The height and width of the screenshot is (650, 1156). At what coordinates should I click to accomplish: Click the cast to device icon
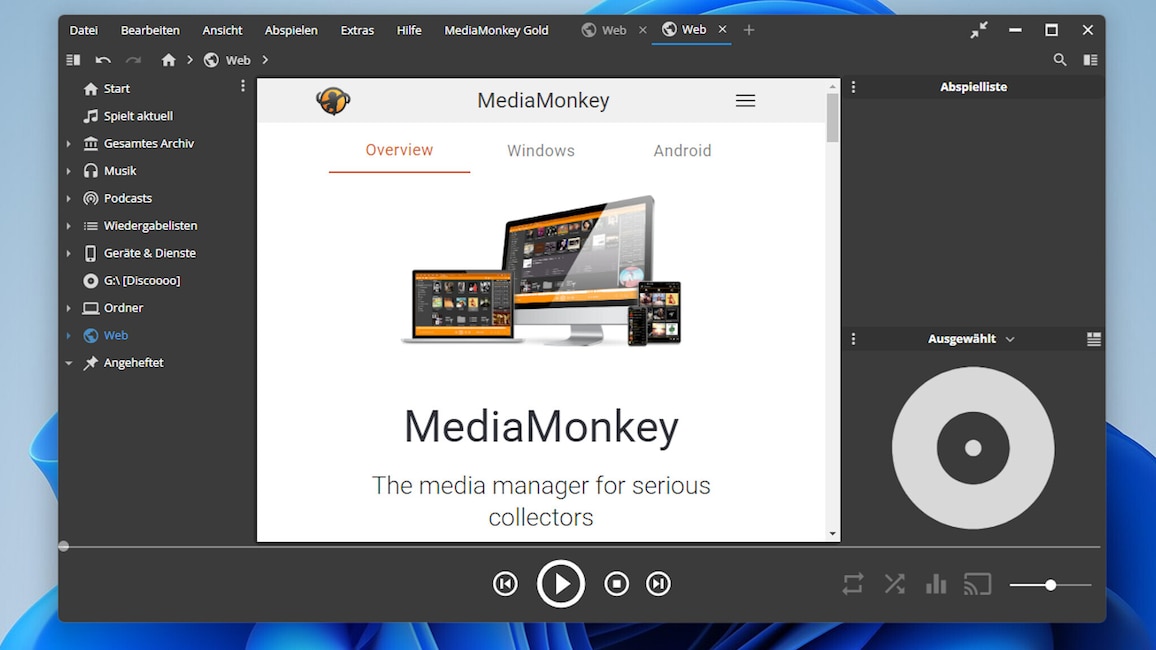pyautogui.click(x=978, y=584)
